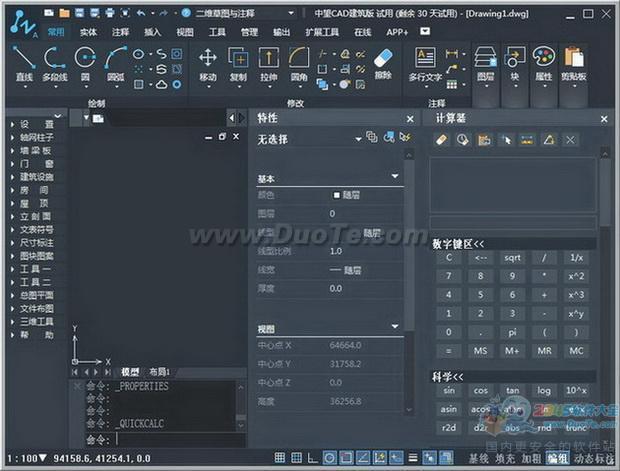The width and height of the screenshot is (620, 471).
Task: Collapse the 基本 properties section
Action: click(x=395, y=176)
